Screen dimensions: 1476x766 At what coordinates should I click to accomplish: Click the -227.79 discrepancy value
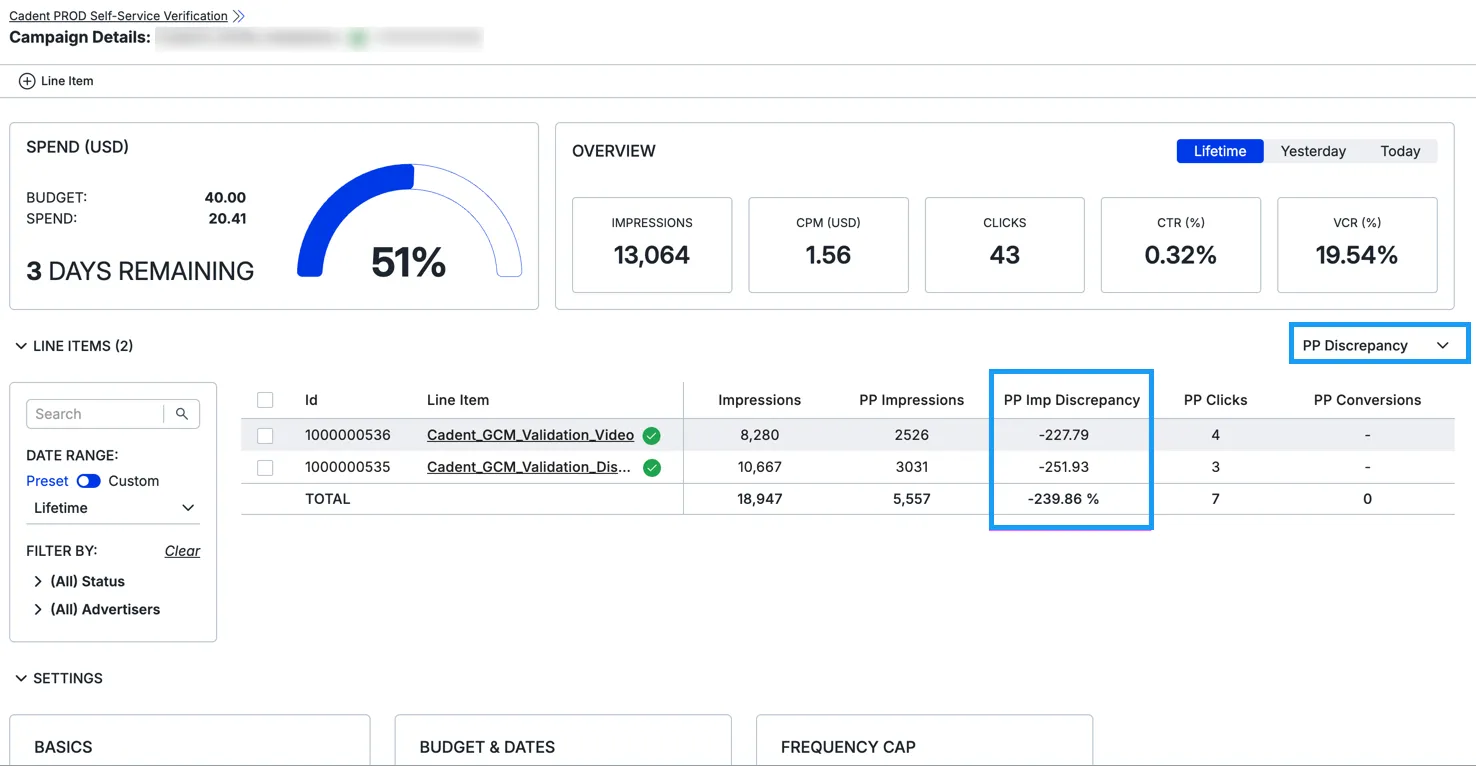coord(1063,435)
